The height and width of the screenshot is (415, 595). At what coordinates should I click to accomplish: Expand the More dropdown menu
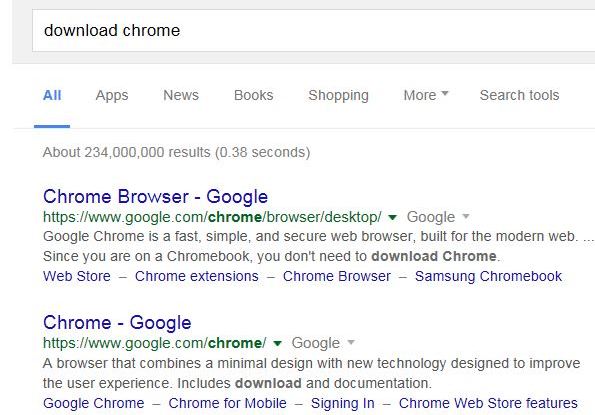(426, 95)
